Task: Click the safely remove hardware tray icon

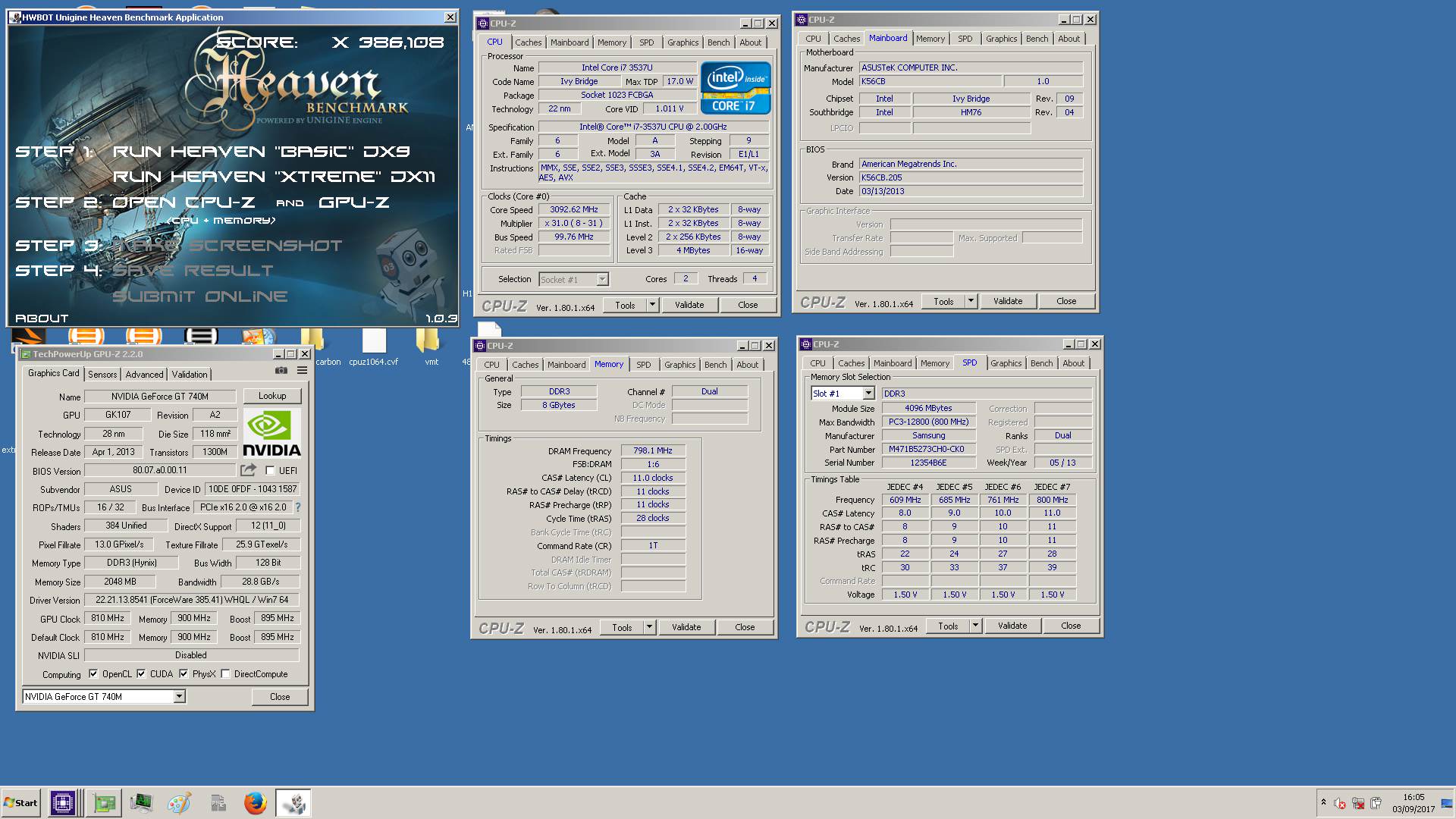Action: [x=1376, y=803]
